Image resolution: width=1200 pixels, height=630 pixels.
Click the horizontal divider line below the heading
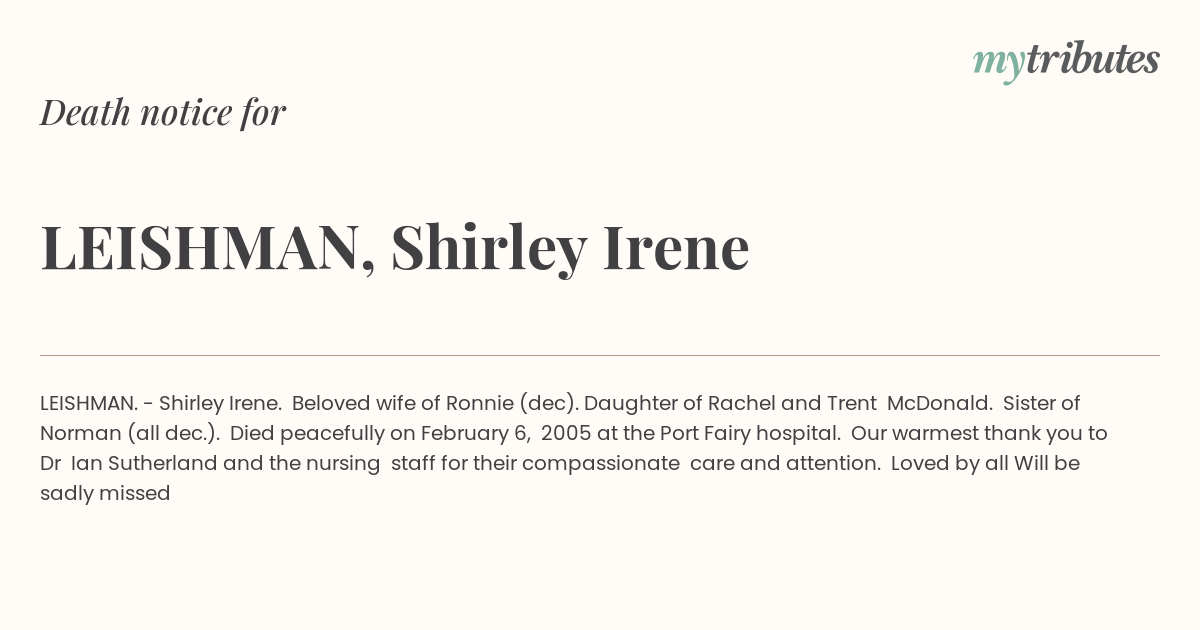pos(600,355)
